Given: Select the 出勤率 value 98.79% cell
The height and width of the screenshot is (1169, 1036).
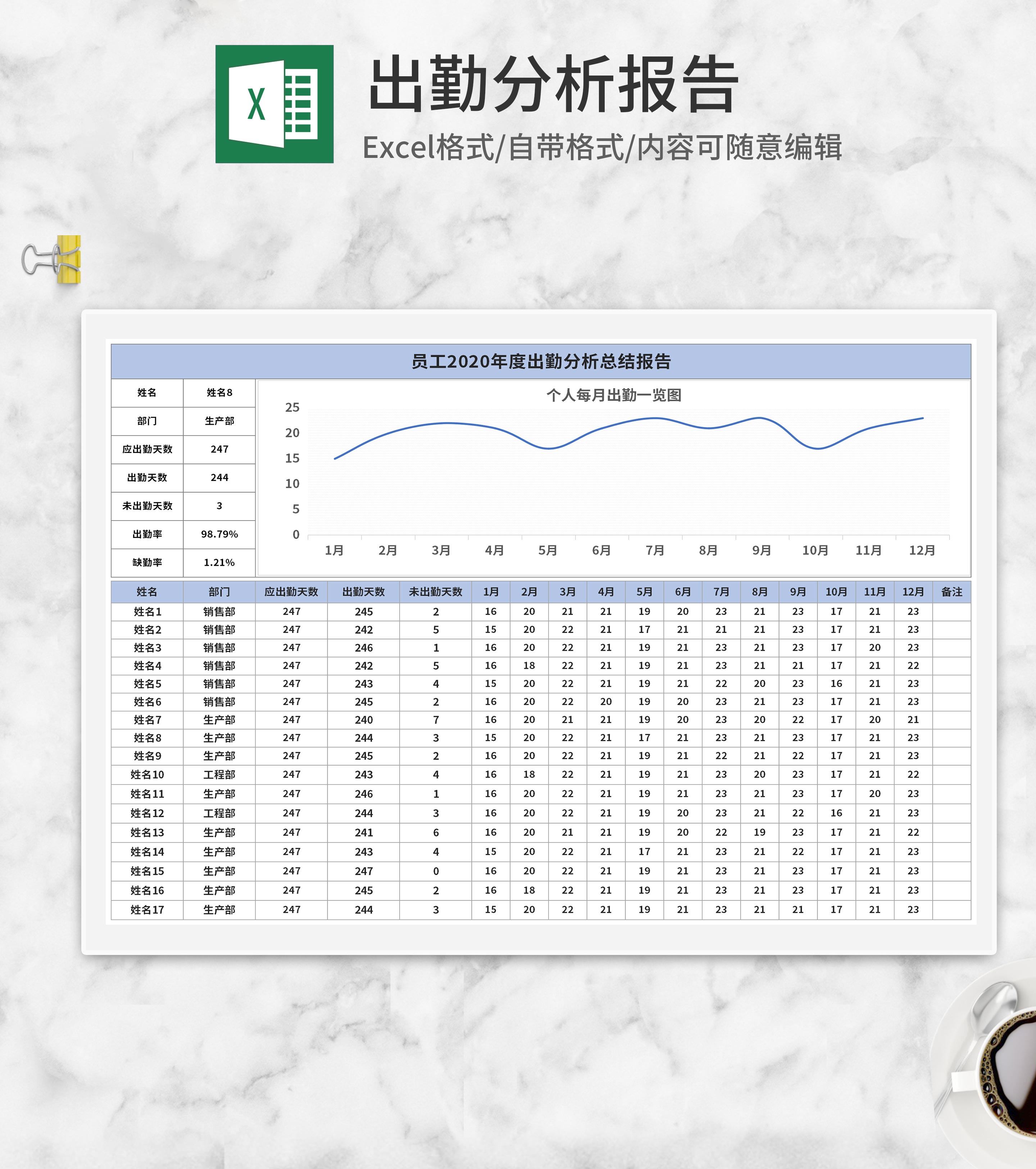Looking at the screenshot, I should [219, 534].
